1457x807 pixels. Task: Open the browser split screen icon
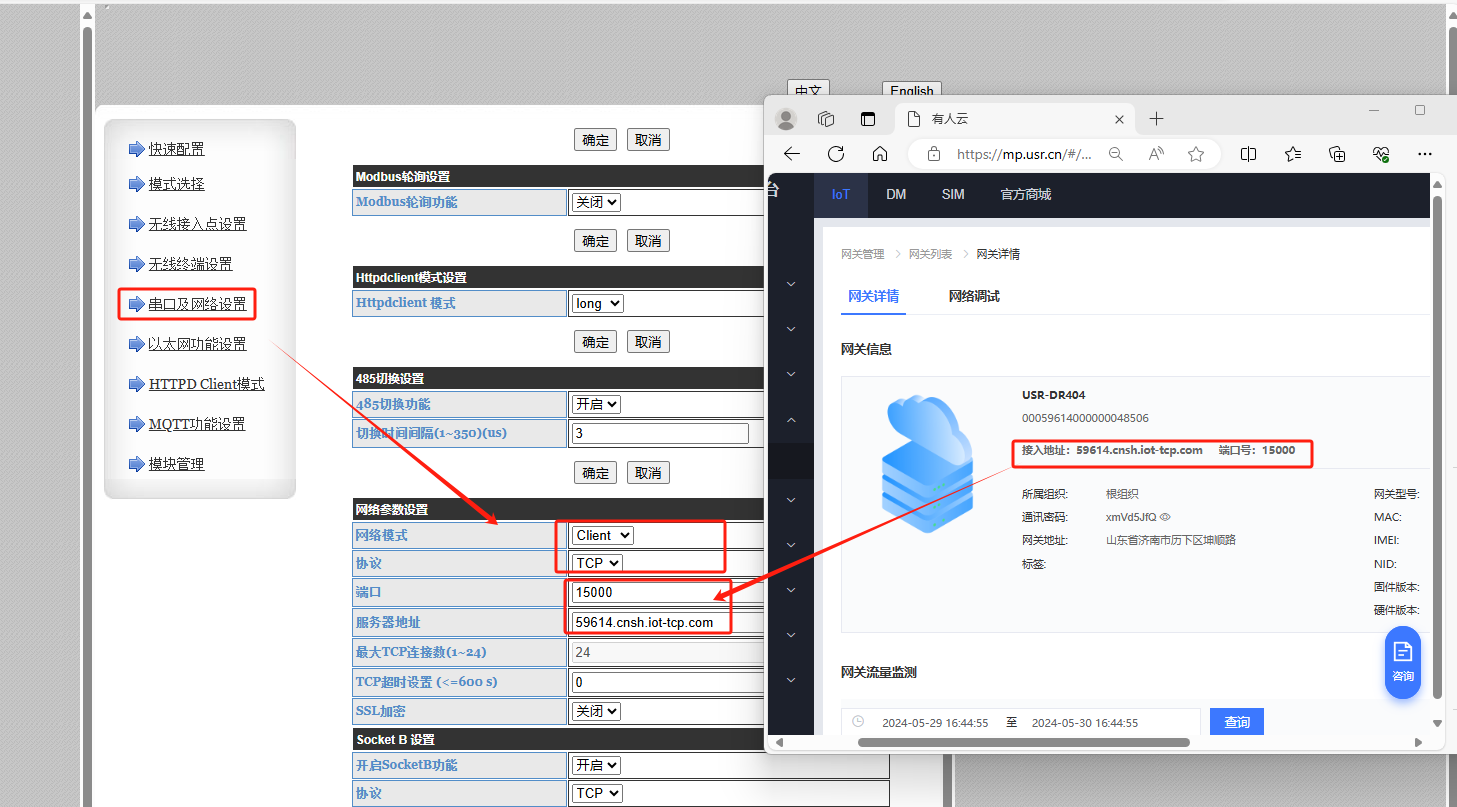point(1248,154)
